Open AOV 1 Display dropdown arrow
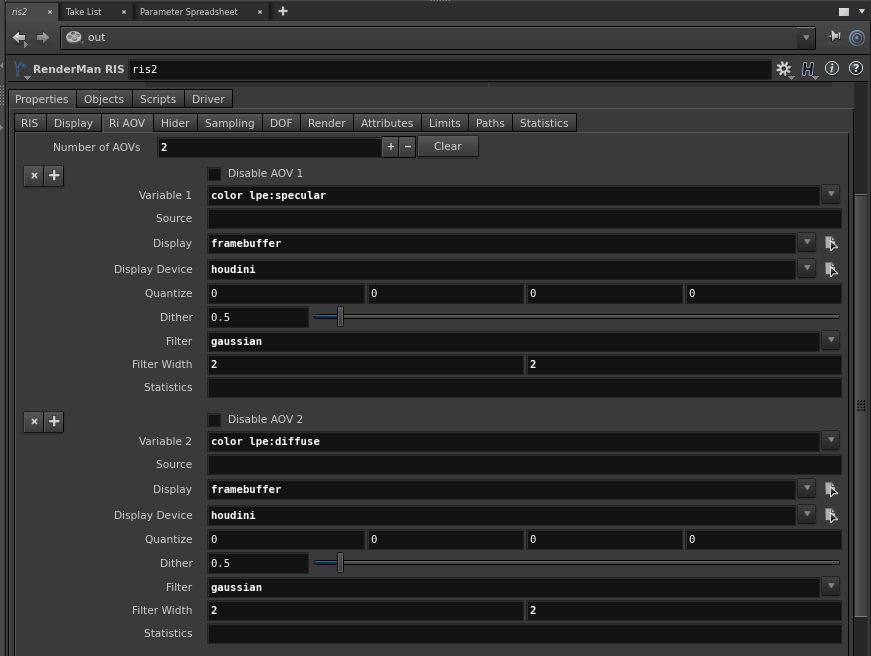 pos(807,242)
